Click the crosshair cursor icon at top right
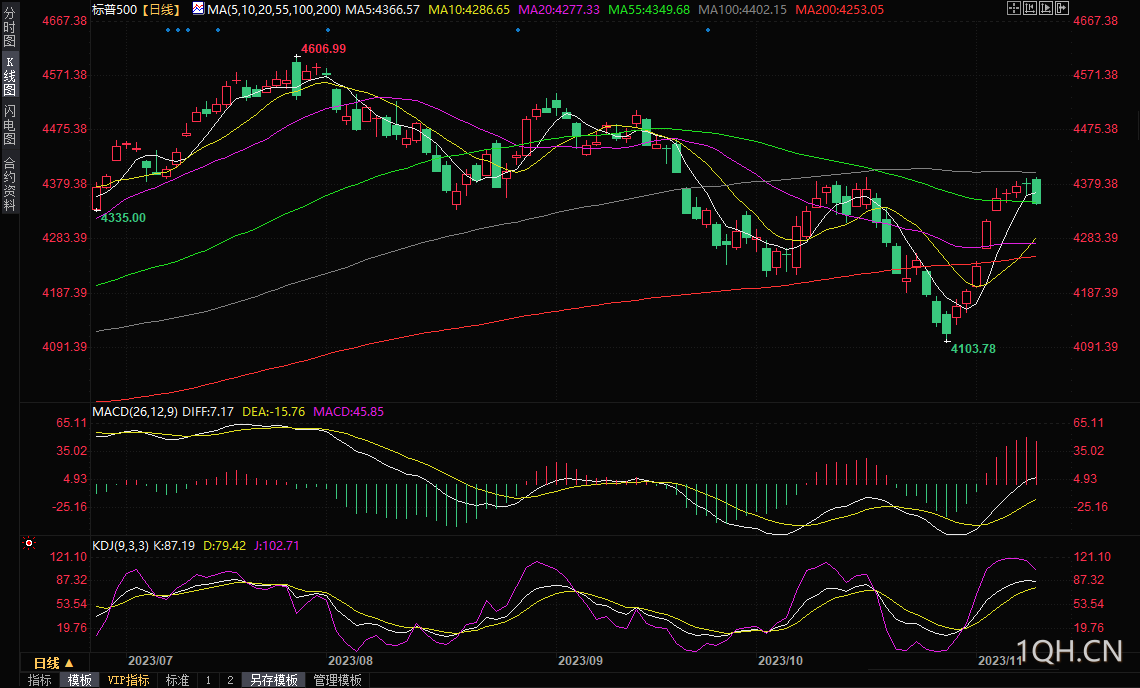The height and width of the screenshot is (688, 1140). point(1014,8)
